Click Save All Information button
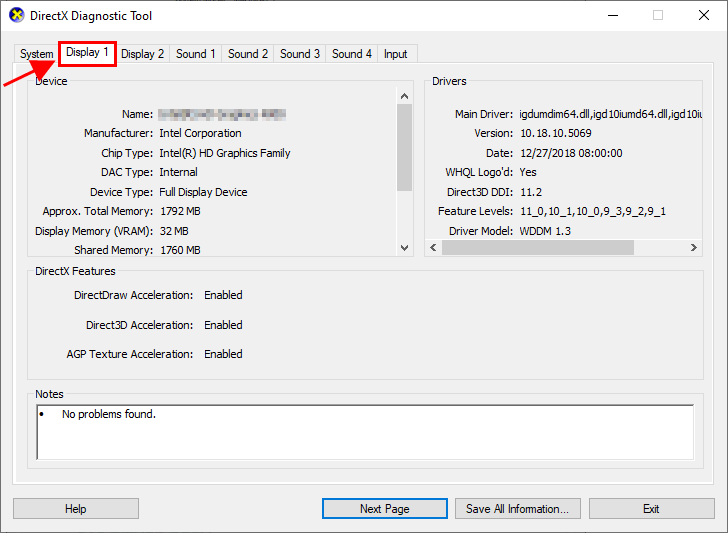This screenshot has height=533, width=728. (517, 509)
